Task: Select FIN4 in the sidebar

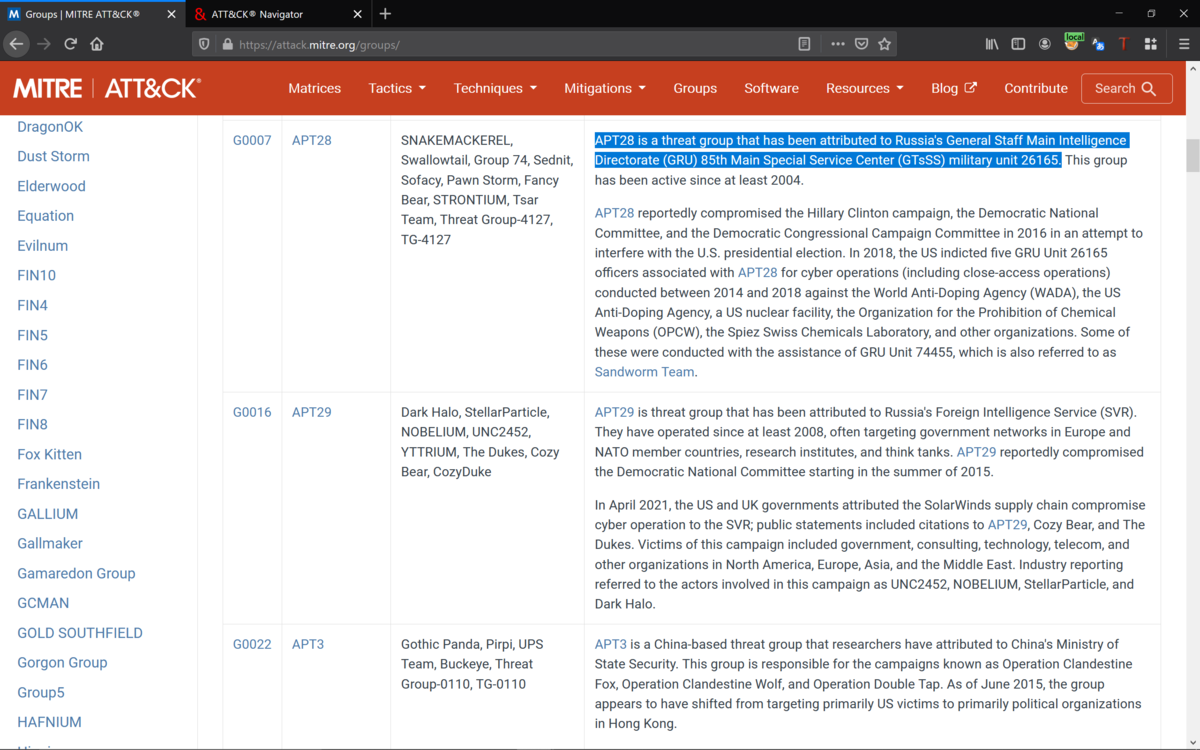Action: coord(32,305)
